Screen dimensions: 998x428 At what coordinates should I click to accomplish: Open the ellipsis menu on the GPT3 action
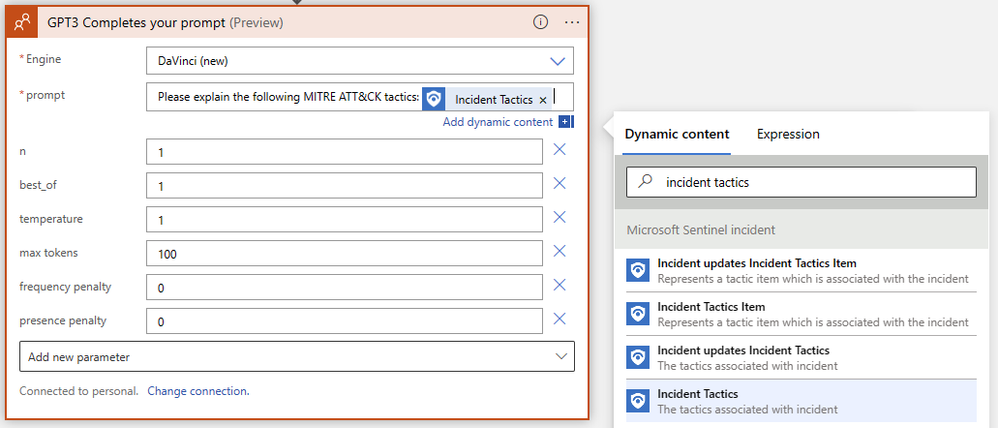point(572,21)
